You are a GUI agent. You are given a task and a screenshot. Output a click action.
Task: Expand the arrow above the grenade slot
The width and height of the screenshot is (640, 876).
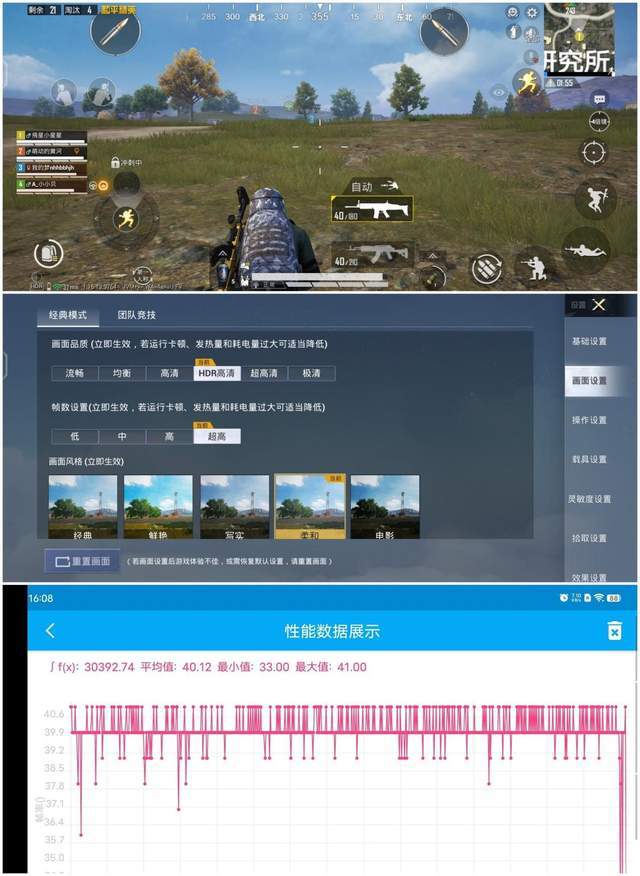[433, 255]
